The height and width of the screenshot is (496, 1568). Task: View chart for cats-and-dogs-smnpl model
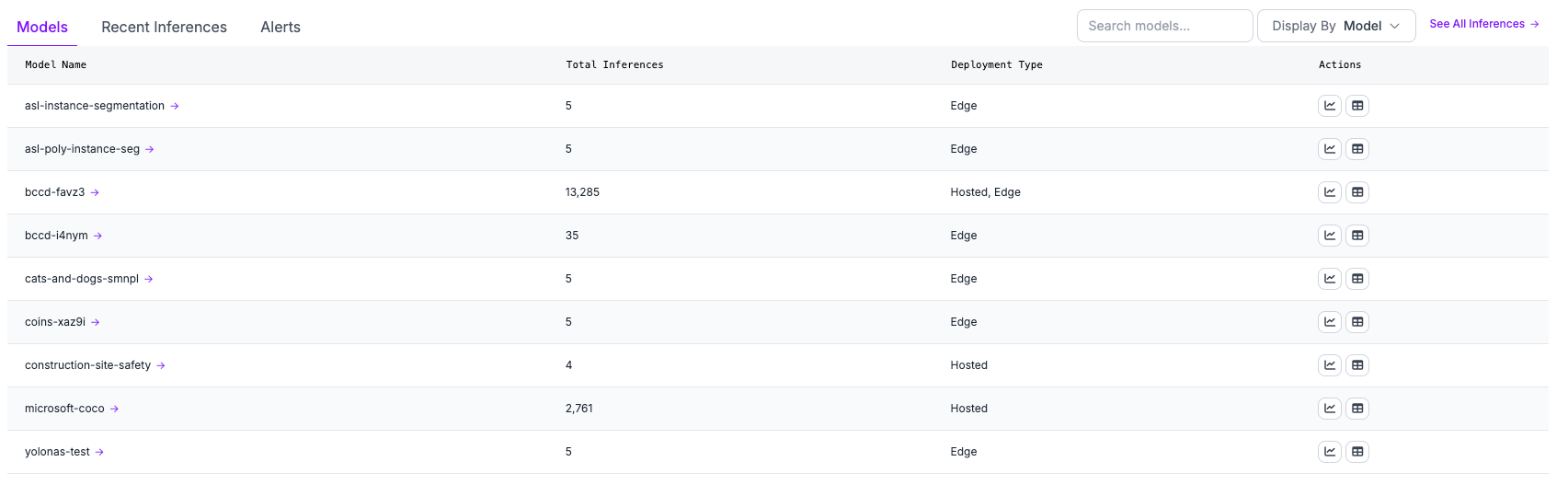1329,279
